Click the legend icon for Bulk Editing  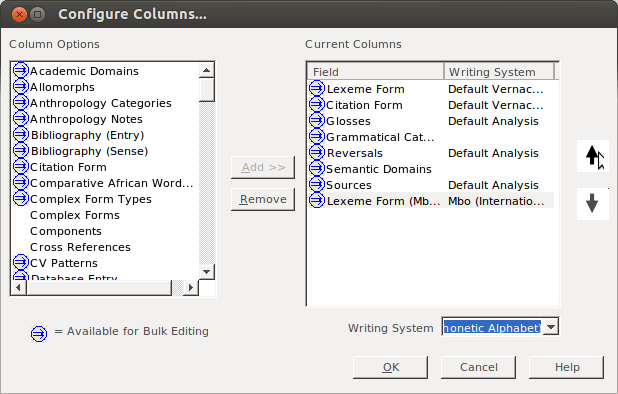[x=39, y=334]
